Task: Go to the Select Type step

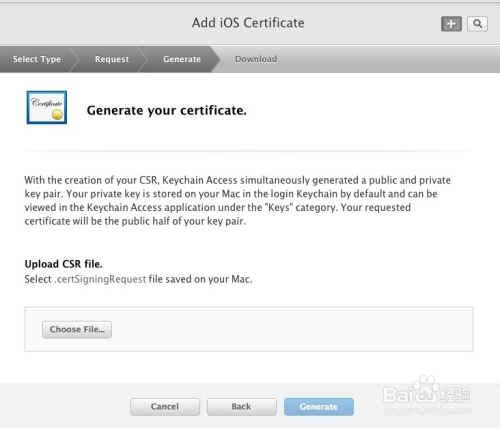Action: pos(37,59)
